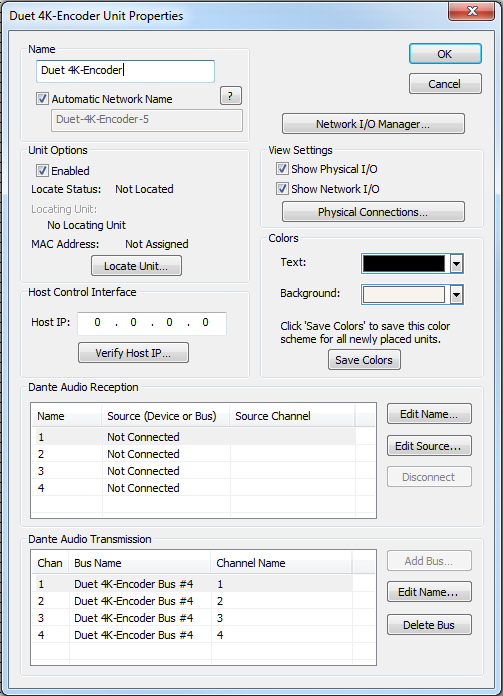
Task: Click the Bus Name column header
Action: (140, 563)
